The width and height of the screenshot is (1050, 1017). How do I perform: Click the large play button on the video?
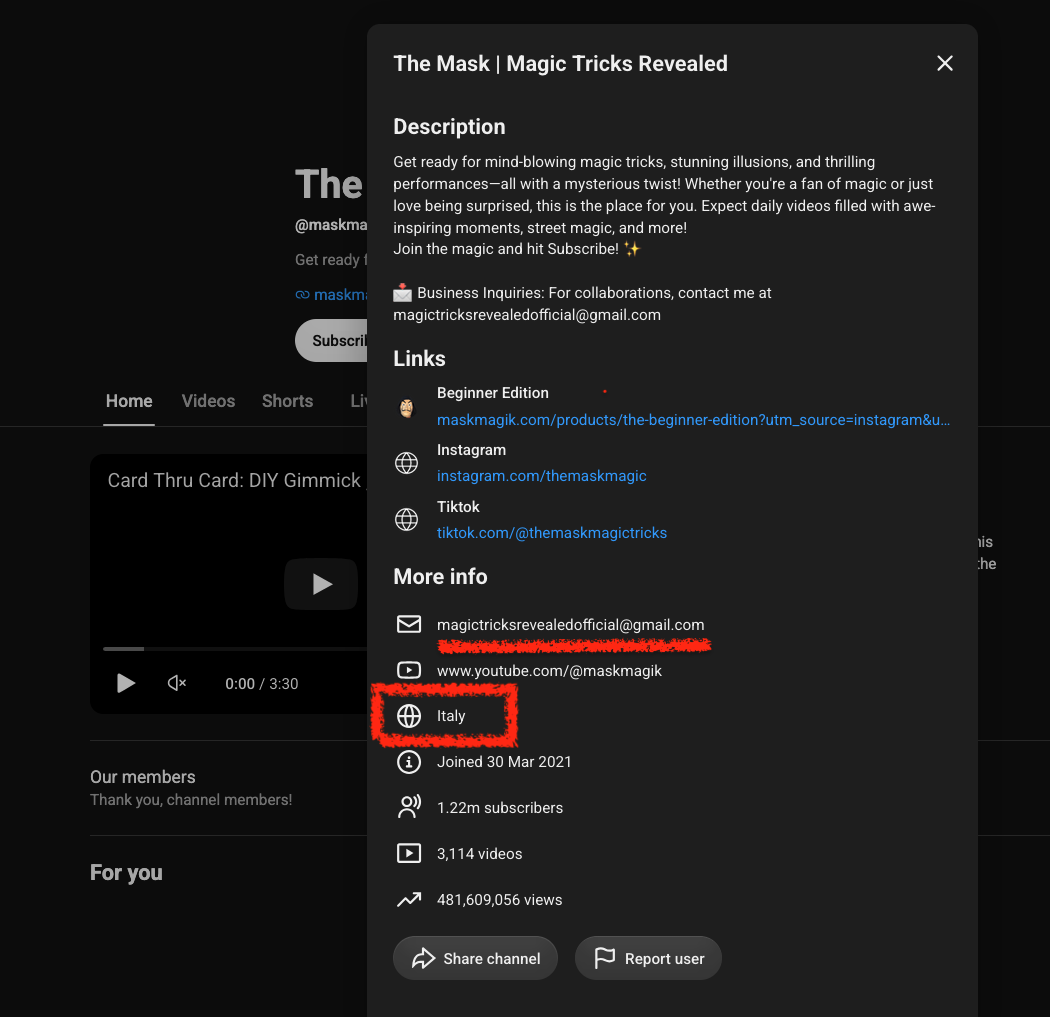321,584
